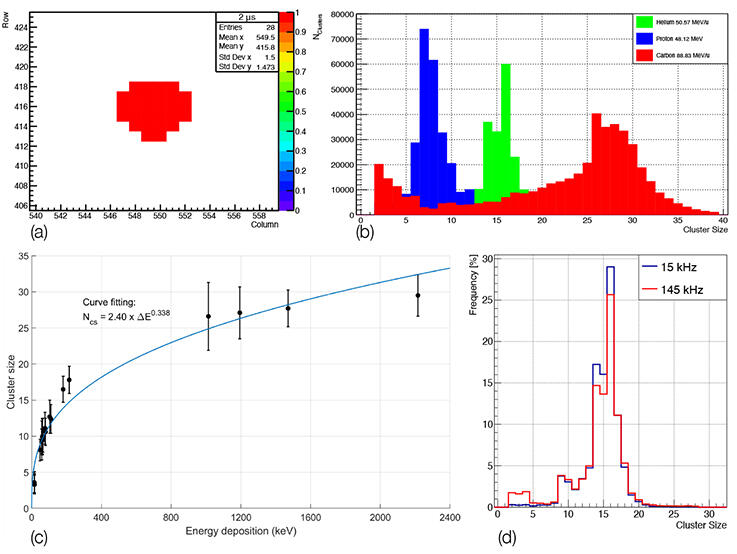This screenshot has width=737, height=554.
Task: Click the 'Mean x' row in statistics box
Action: (x=243, y=36)
